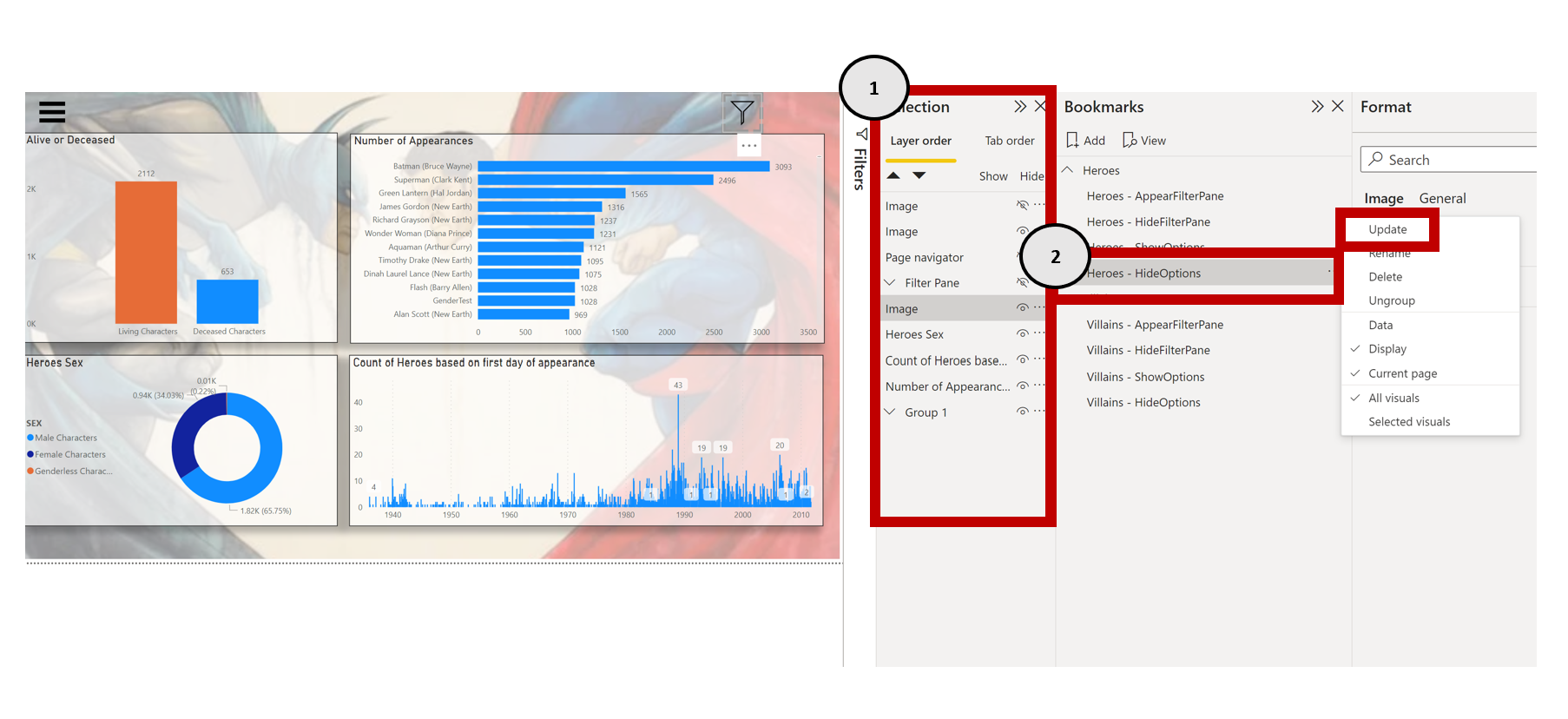The width and height of the screenshot is (1568, 719).
Task: Choose Delete from the bookmark context menu
Action: click(1386, 277)
